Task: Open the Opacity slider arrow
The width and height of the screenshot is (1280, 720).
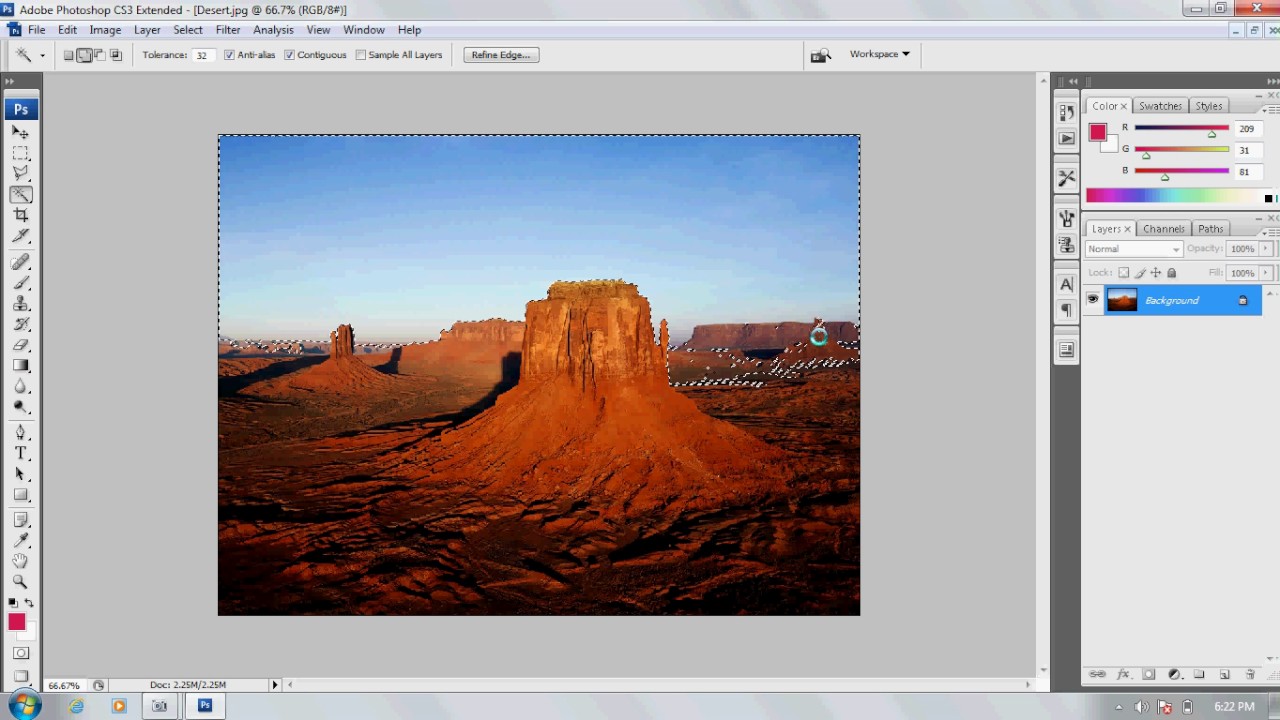Action: pyautogui.click(x=1265, y=249)
